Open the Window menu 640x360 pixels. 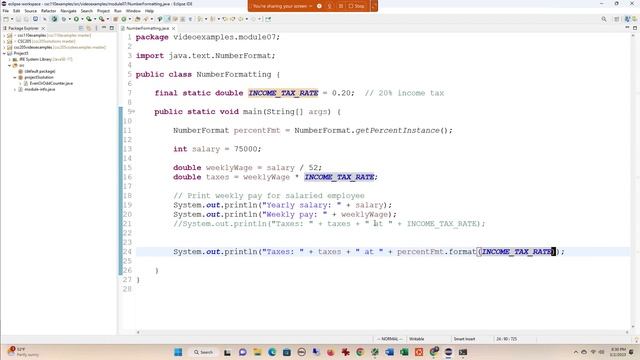pos(133,11)
